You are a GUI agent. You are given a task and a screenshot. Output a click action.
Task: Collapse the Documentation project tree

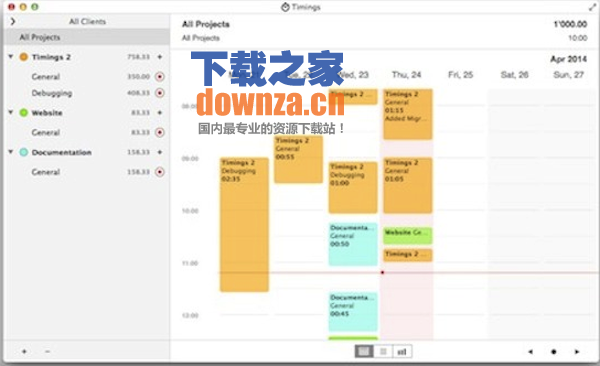(x=11, y=152)
